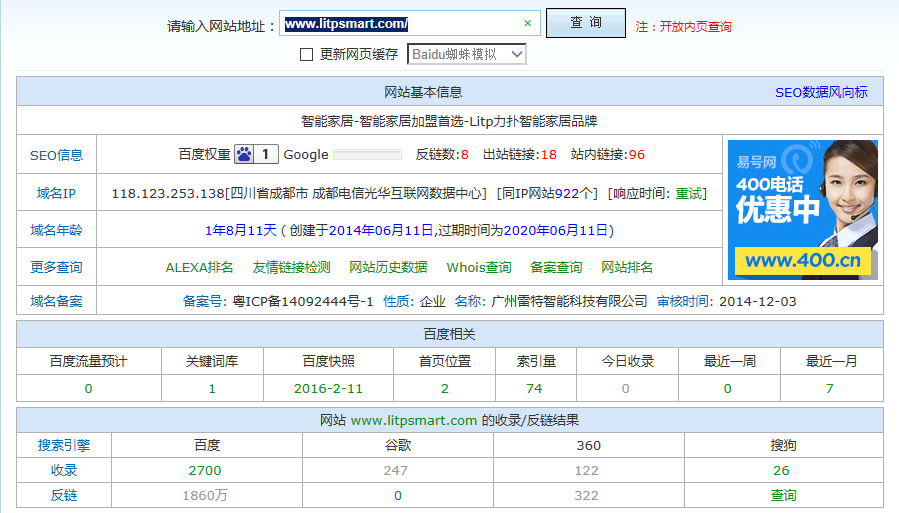Click the 备案号 label link
Screen dimensions: 899x513
tap(205, 301)
